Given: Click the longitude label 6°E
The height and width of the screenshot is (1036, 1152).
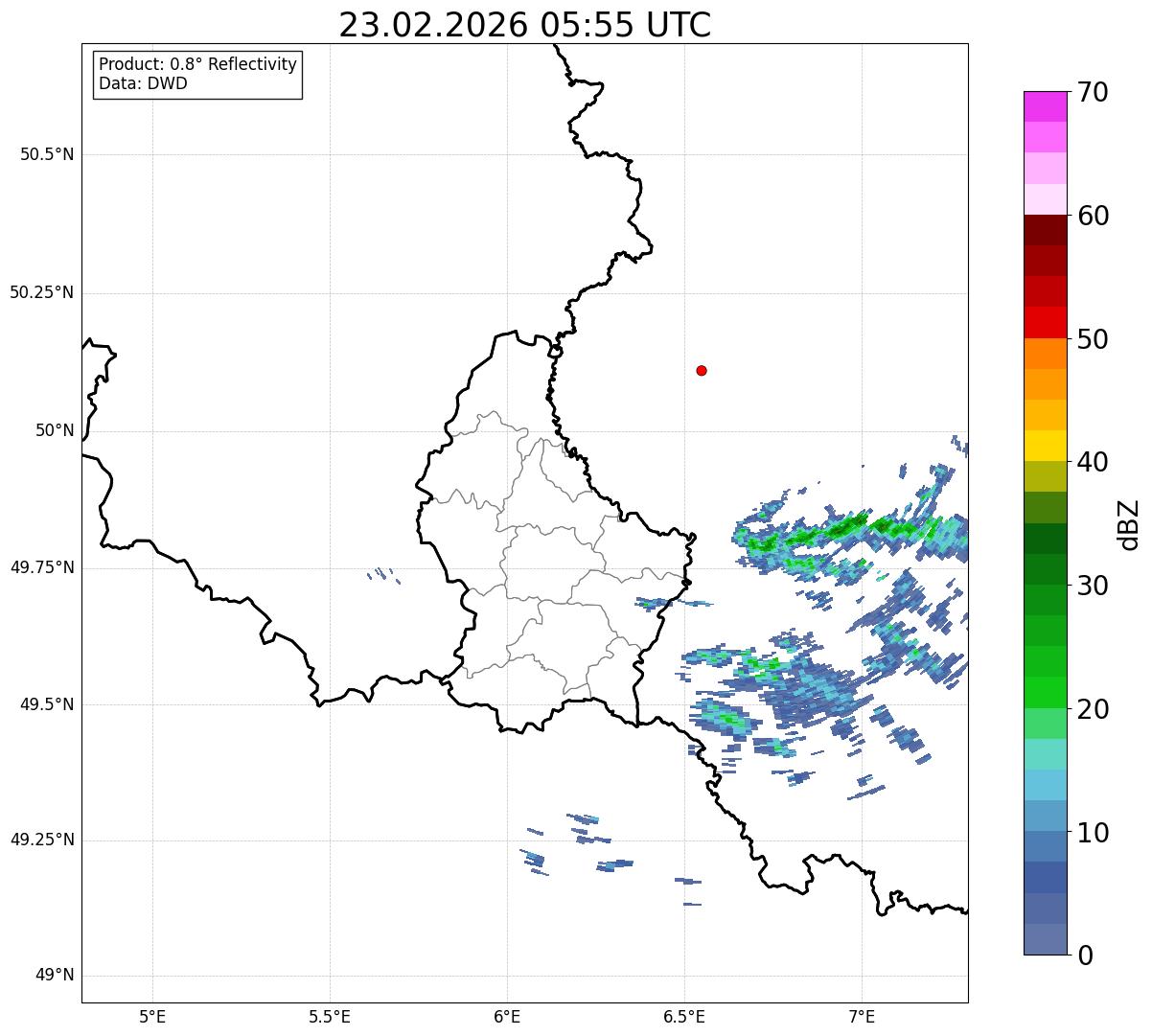Looking at the screenshot, I should 507,1016.
